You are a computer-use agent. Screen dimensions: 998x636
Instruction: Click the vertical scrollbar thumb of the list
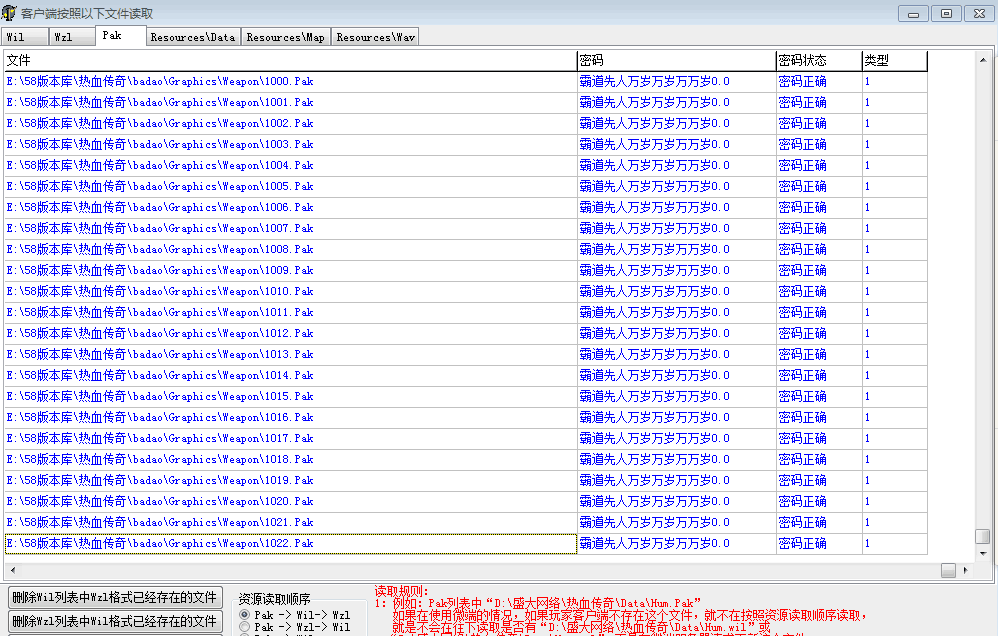983,536
